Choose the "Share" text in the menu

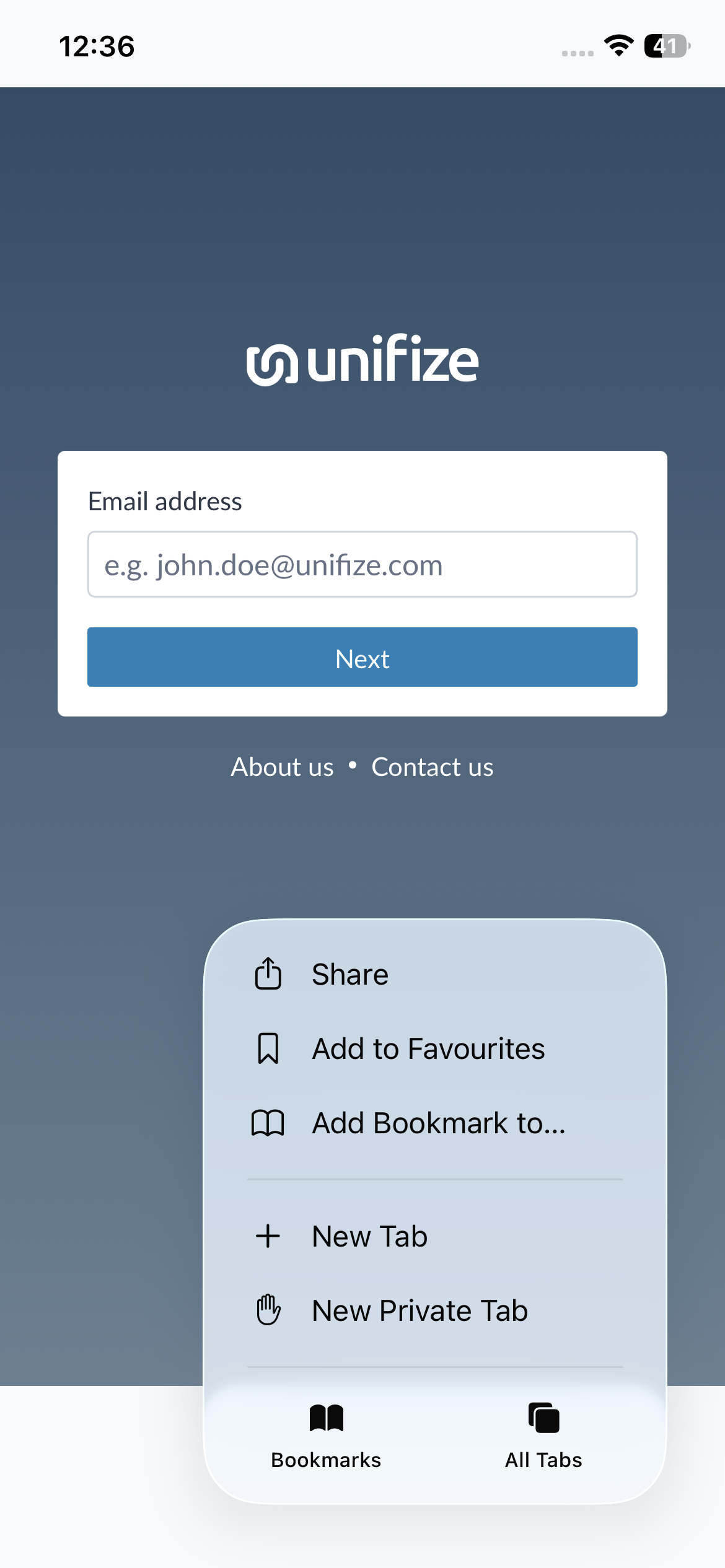[x=350, y=974]
